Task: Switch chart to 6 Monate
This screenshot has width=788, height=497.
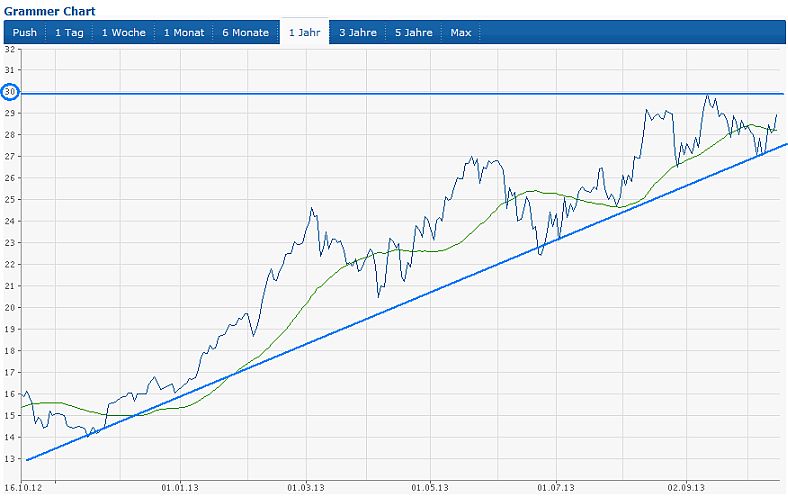Action: (245, 33)
